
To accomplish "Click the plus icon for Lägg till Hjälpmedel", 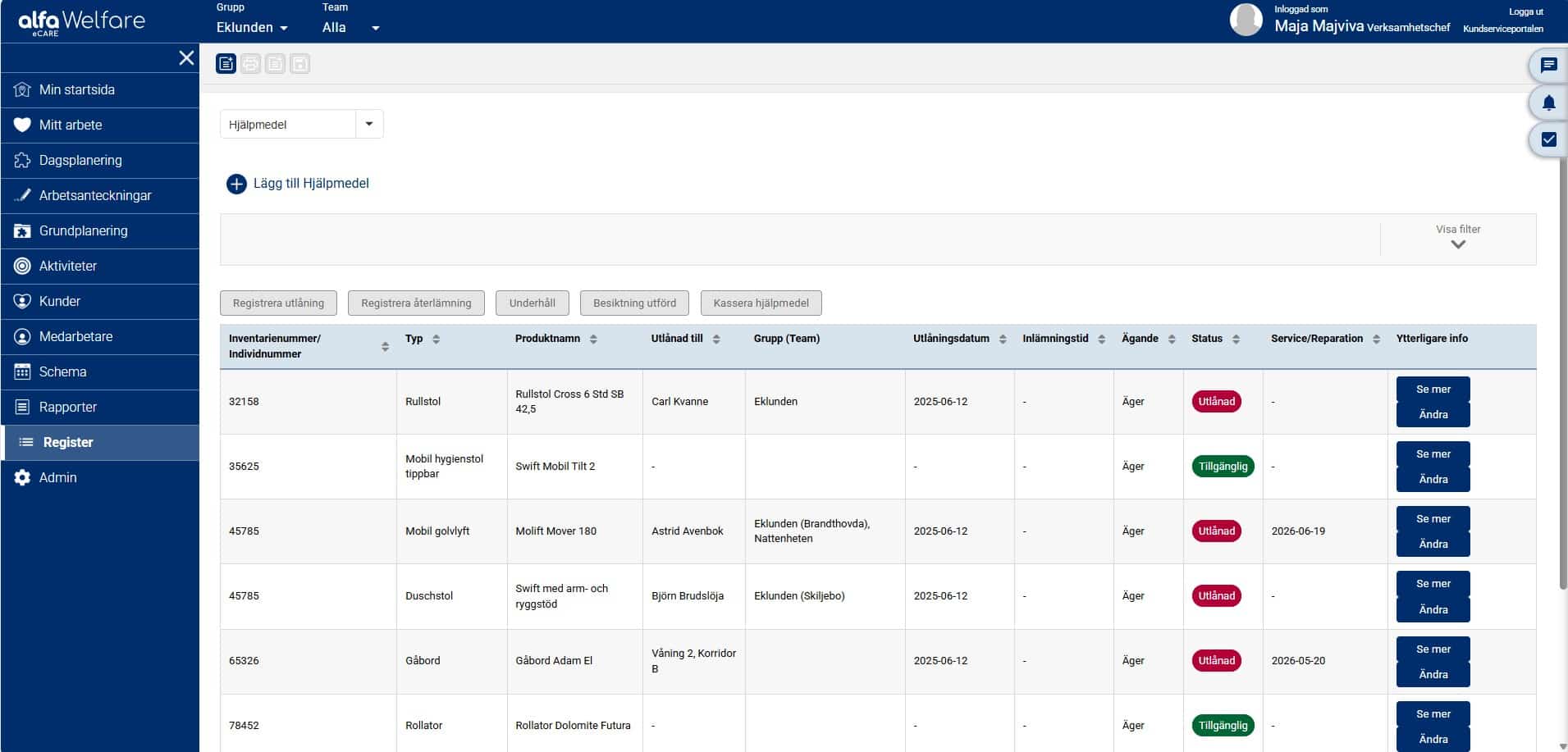I will (x=236, y=184).
